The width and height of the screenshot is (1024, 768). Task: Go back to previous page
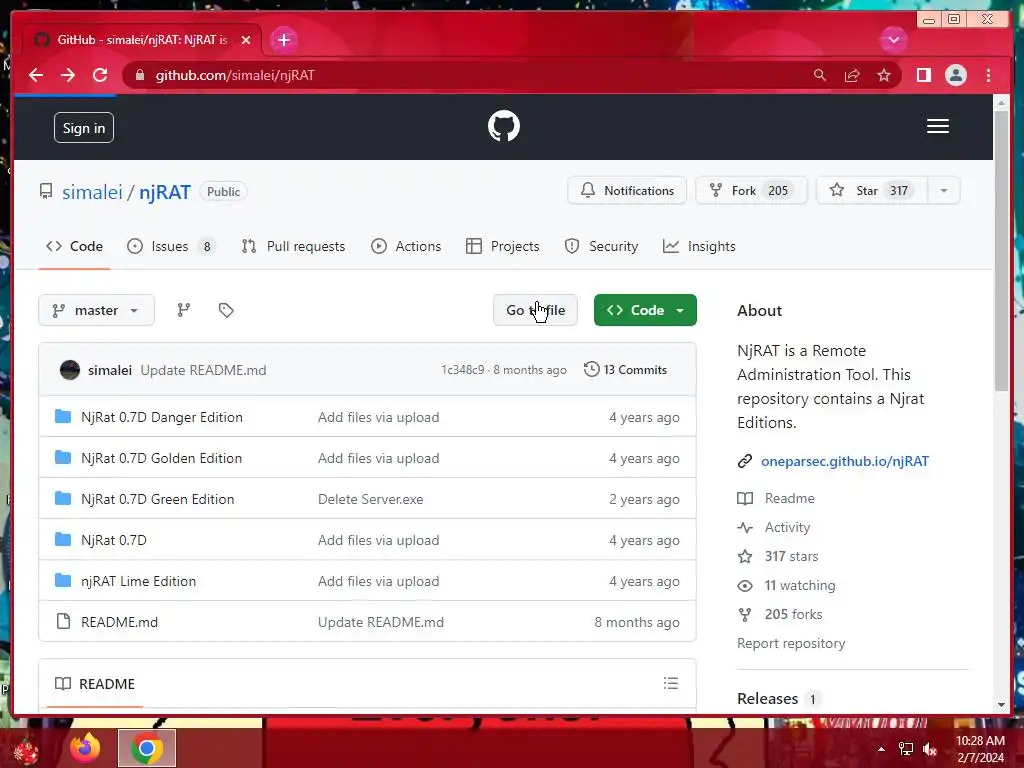point(36,75)
